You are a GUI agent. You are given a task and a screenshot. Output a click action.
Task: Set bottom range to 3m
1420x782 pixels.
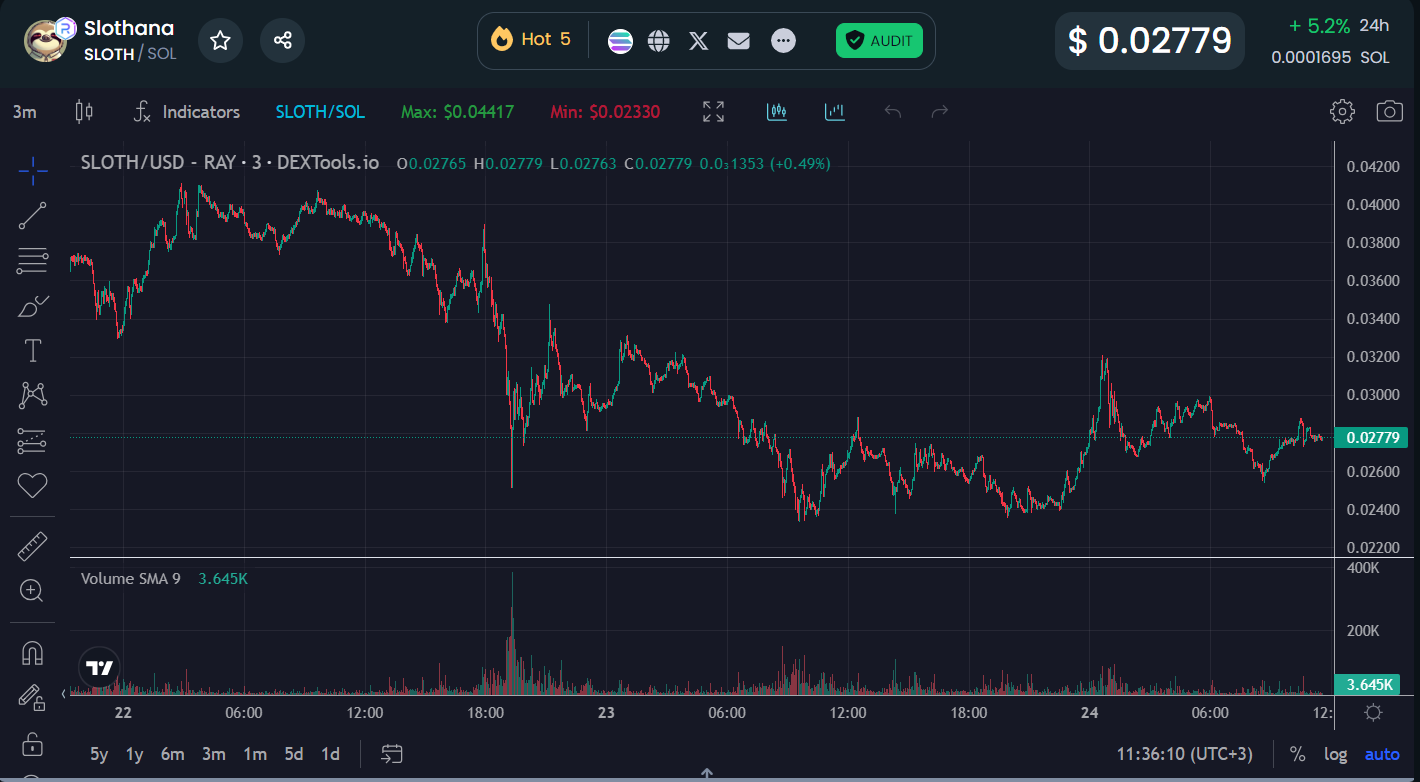tap(213, 754)
